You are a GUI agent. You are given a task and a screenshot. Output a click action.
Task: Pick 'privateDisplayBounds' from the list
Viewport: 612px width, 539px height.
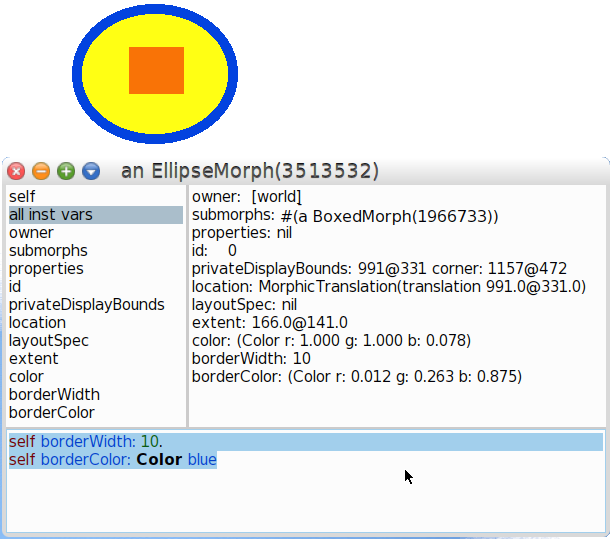tap(86, 305)
